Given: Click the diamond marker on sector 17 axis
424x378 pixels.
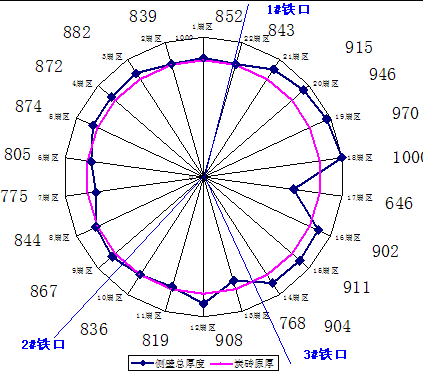Looking at the screenshot, I should pyautogui.click(x=293, y=189).
